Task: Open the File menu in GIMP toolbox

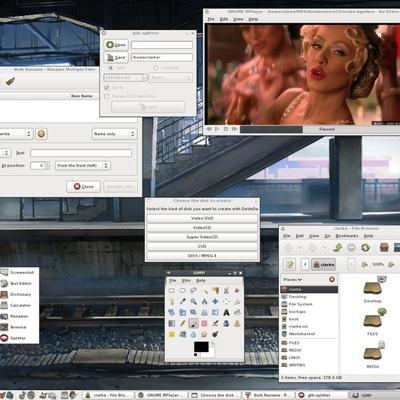Action: point(172,281)
